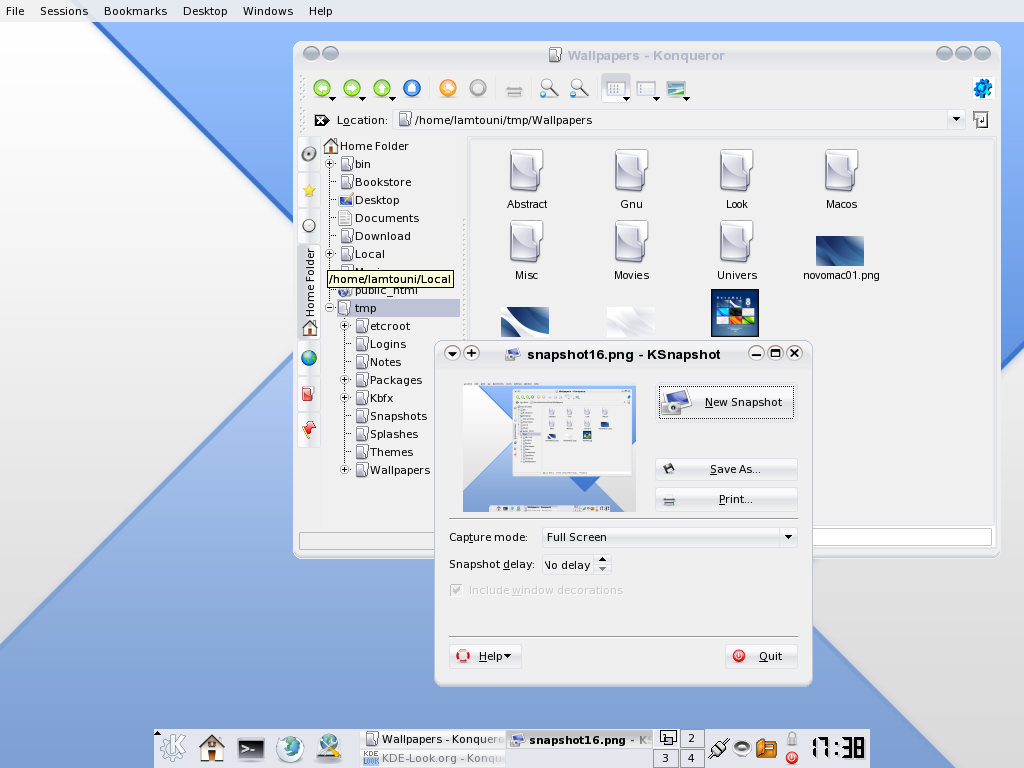Expand the Wallpapers tree node
This screenshot has width=1024, height=768.
(x=345, y=470)
